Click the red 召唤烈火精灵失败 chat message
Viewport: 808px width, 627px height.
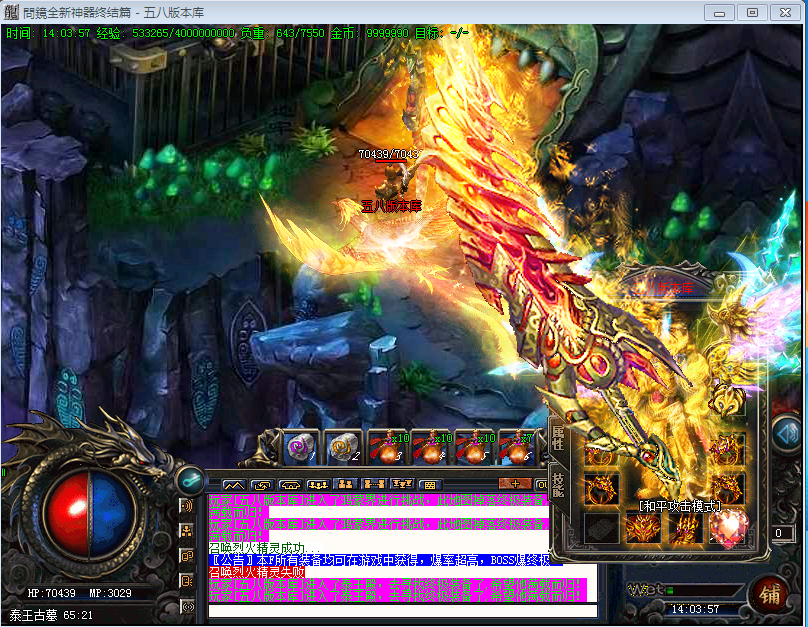point(257,572)
